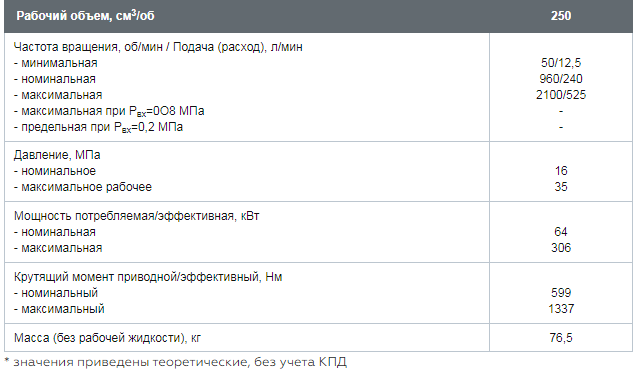Click the "Крутящий момент приводной/эффективный, Нм" title

148,277
